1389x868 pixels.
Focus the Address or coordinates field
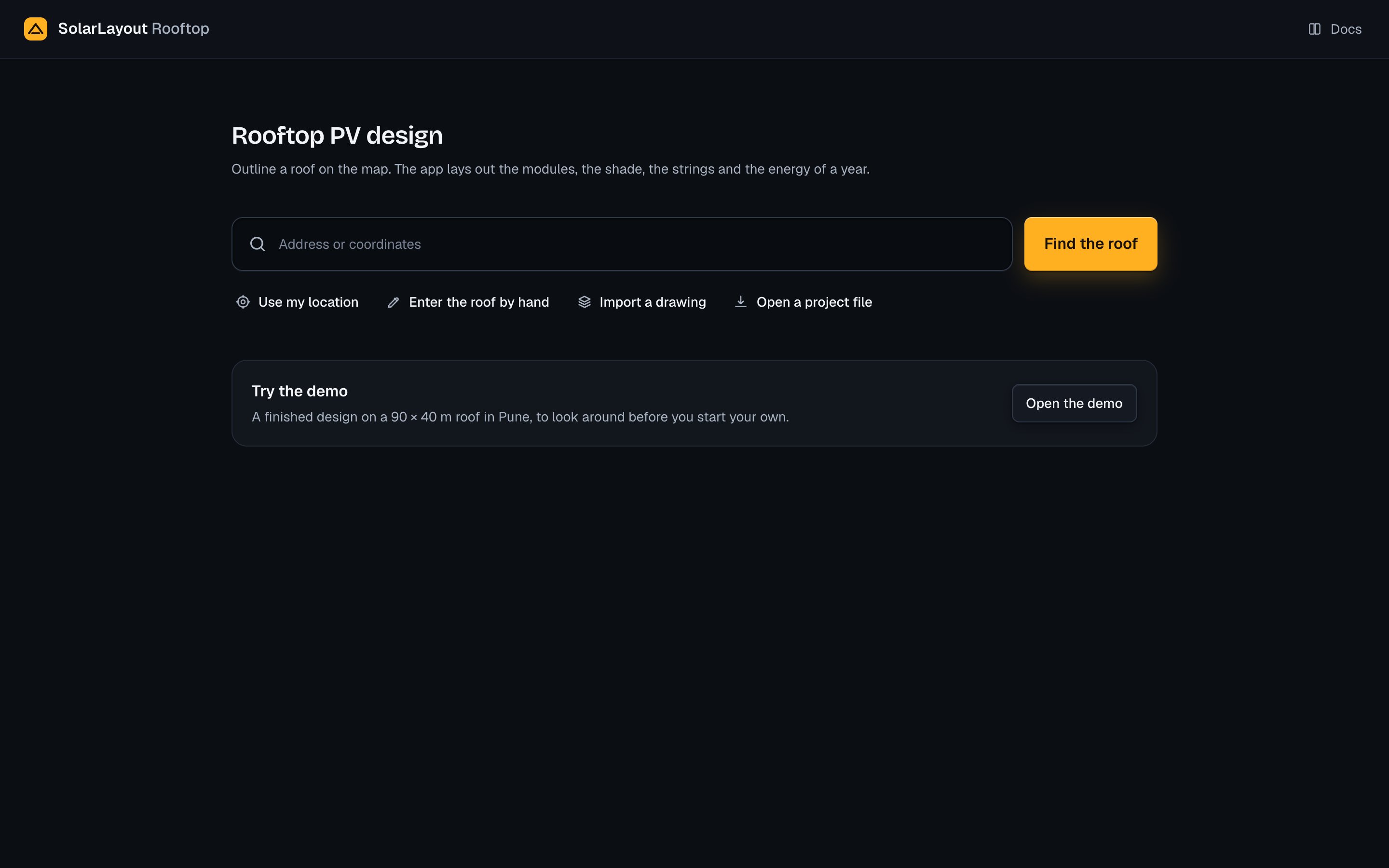(622, 244)
